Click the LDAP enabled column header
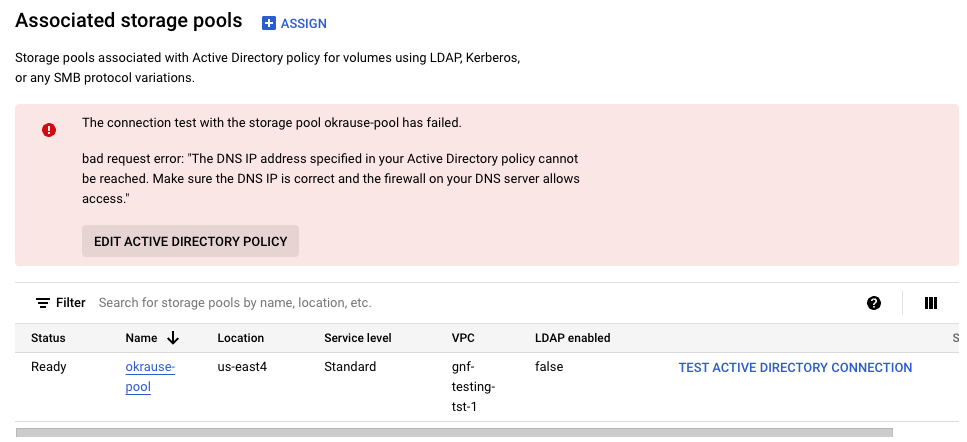 [572, 338]
